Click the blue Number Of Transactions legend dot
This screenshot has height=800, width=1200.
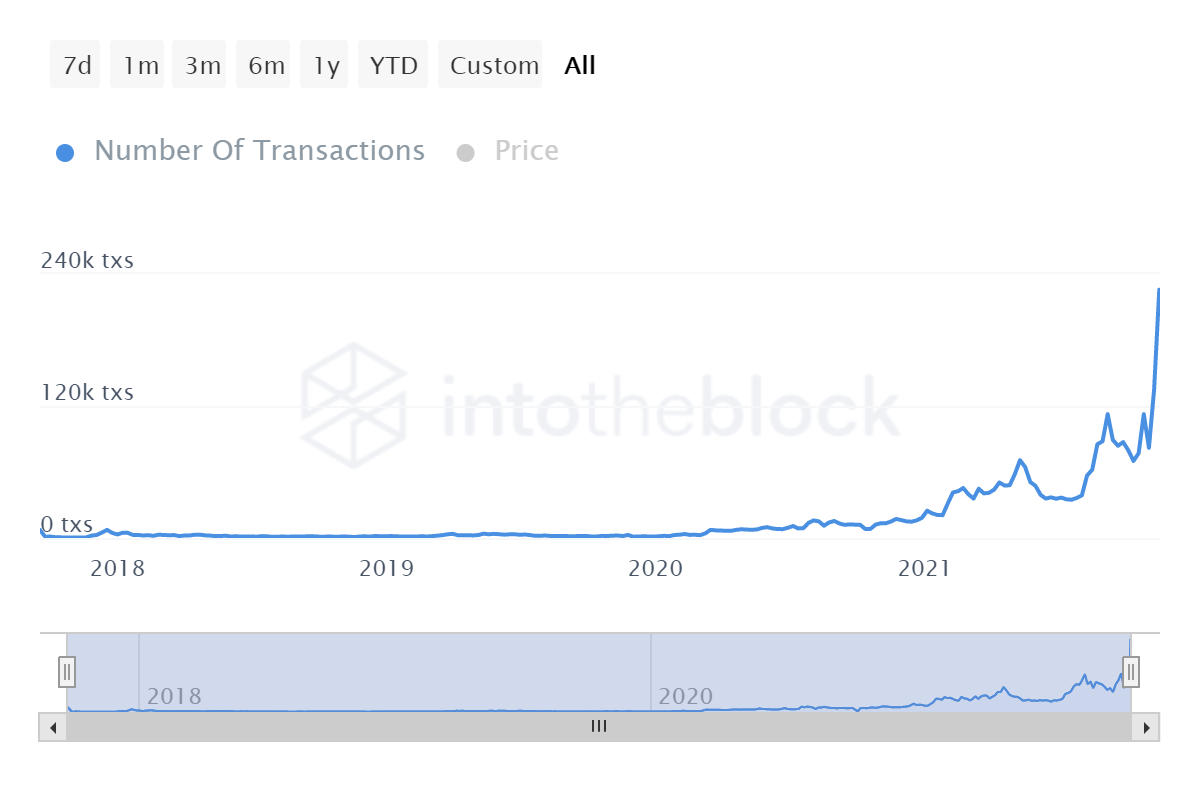coord(65,151)
